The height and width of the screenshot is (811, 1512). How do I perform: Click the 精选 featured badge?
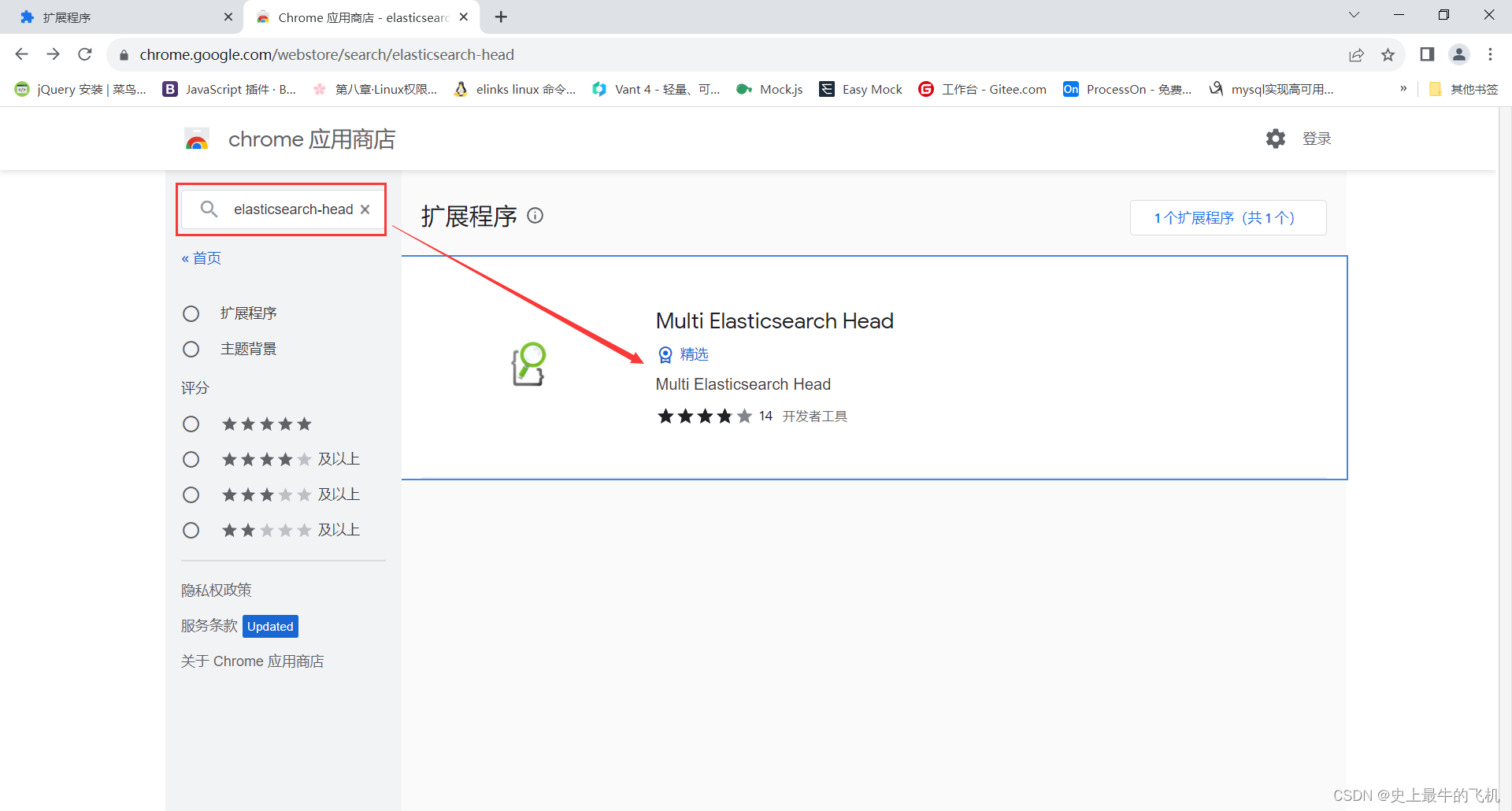pyautogui.click(x=683, y=354)
